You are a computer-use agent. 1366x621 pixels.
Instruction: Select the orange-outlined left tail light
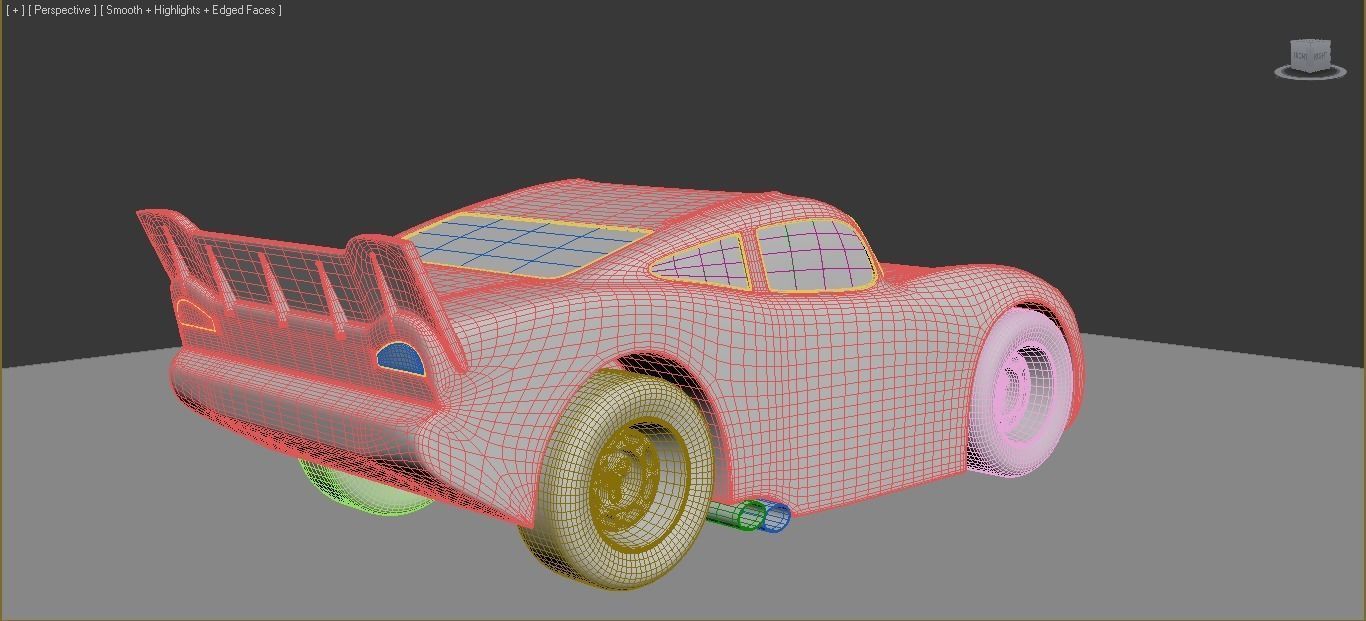[195, 314]
